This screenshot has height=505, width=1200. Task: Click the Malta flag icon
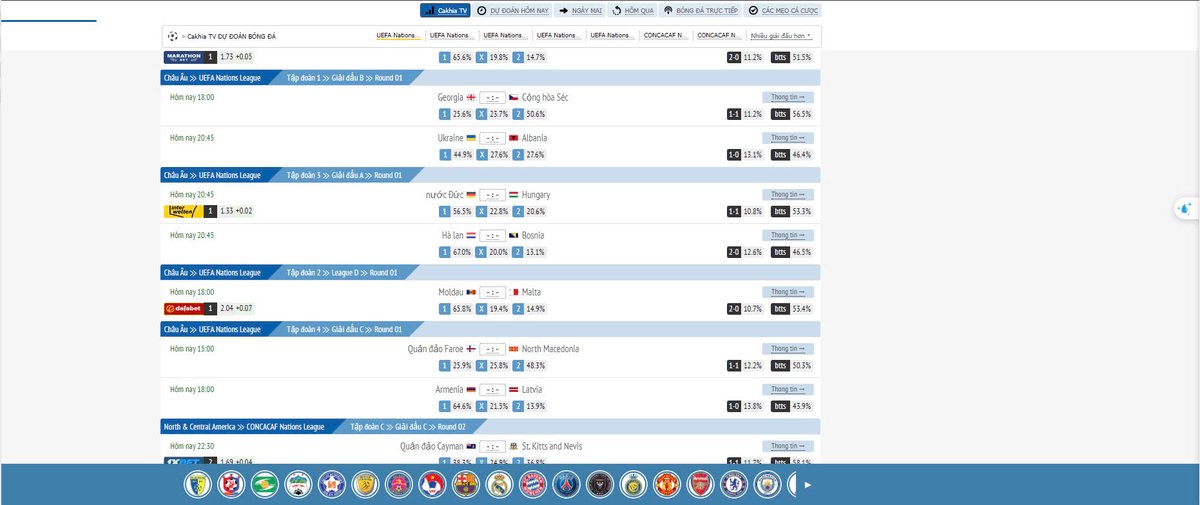coord(513,292)
